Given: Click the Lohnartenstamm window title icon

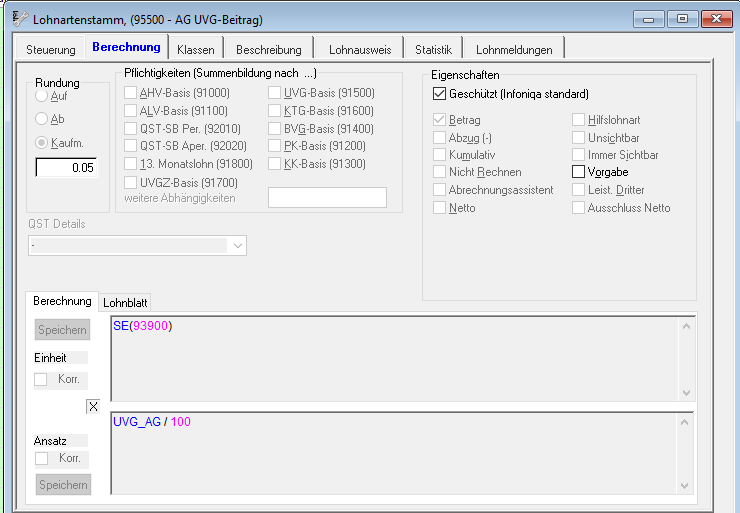Looking at the screenshot, I should [20, 19].
